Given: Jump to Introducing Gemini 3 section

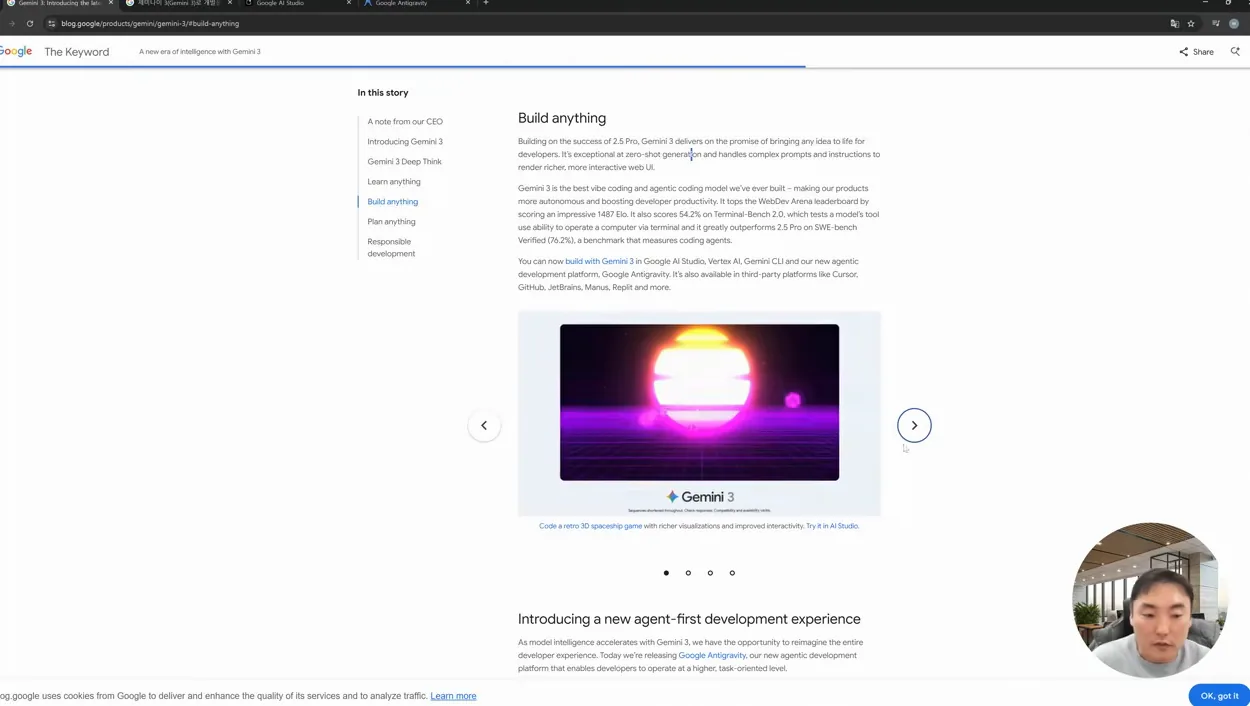Looking at the screenshot, I should (x=405, y=141).
